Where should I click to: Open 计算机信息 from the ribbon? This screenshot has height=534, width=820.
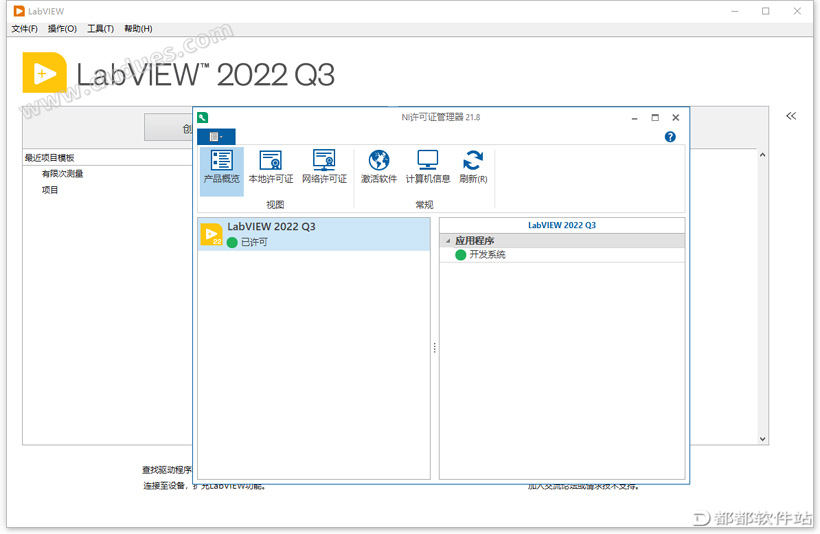pyautogui.click(x=428, y=167)
